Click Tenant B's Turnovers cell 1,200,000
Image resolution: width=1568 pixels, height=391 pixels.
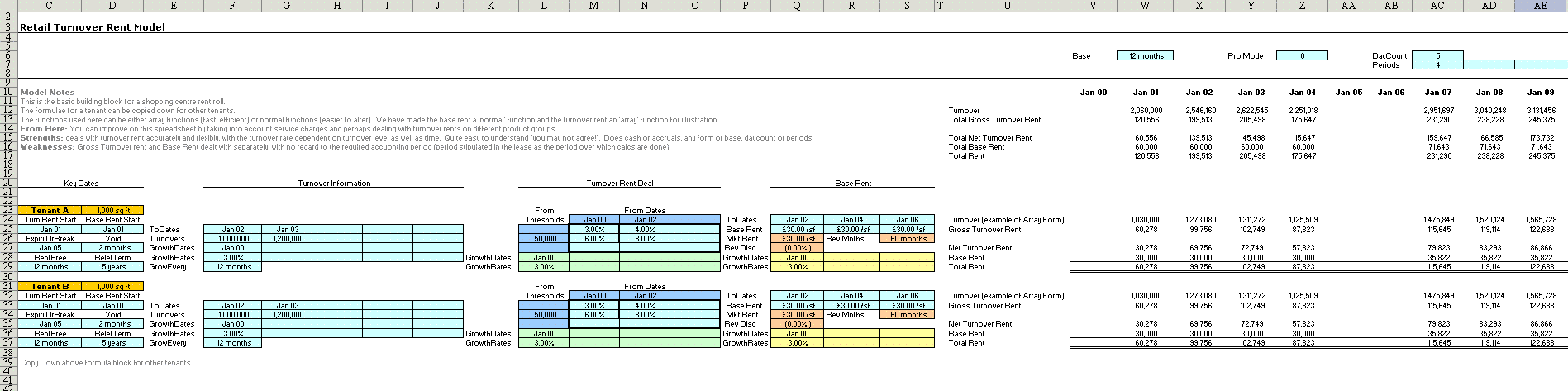pos(288,314)
